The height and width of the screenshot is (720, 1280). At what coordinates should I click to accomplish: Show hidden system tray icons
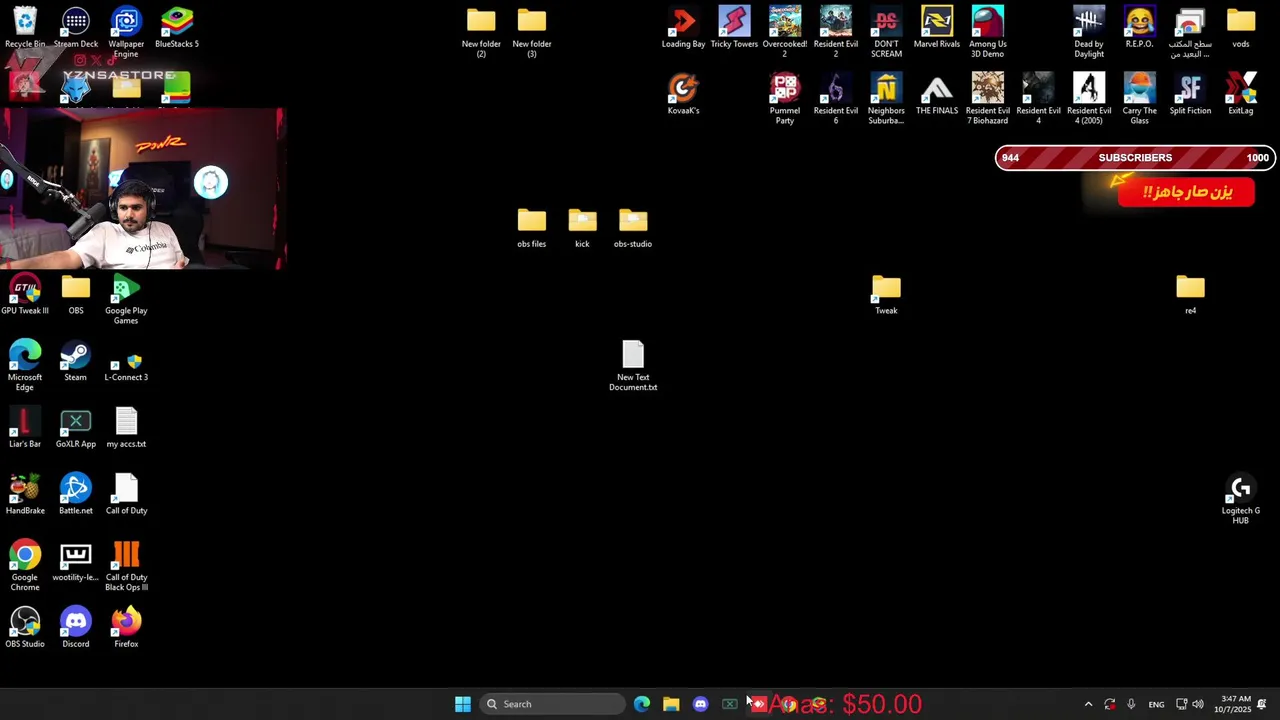click(x=1088, y=704)
